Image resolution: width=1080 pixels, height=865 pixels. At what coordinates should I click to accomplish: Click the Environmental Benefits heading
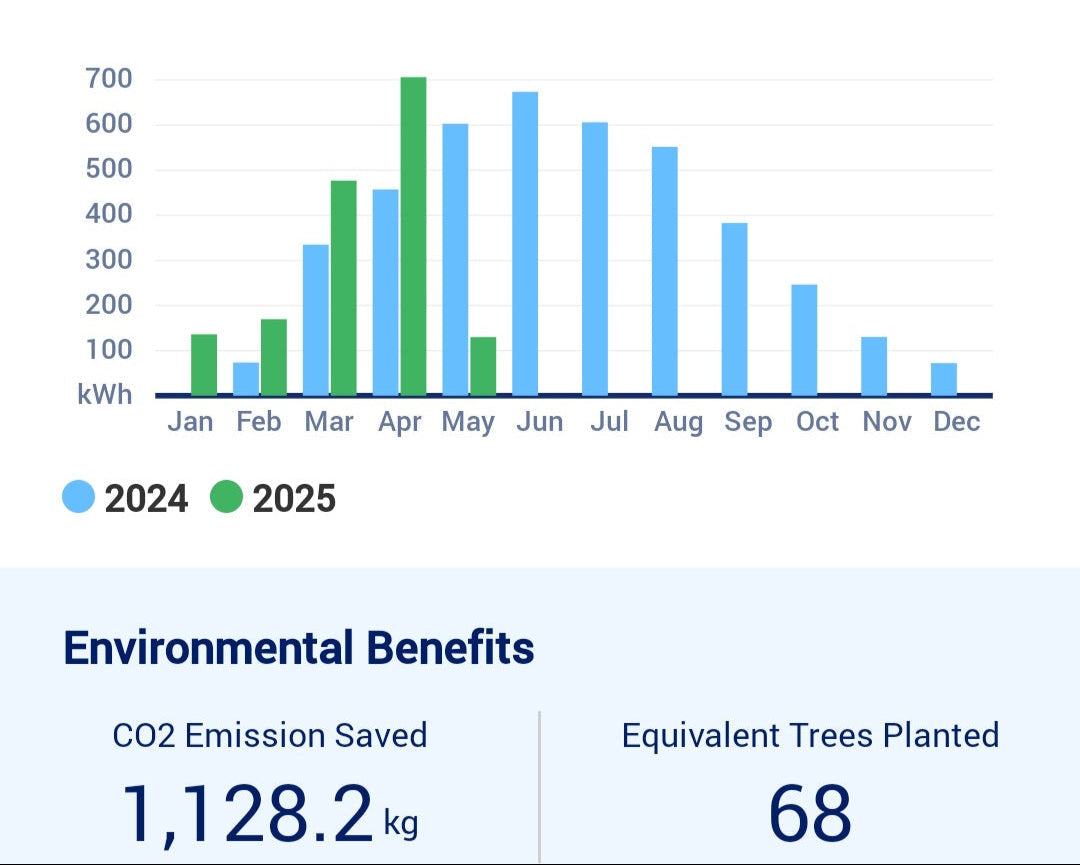pyautogui.click(x=299, y=648)
